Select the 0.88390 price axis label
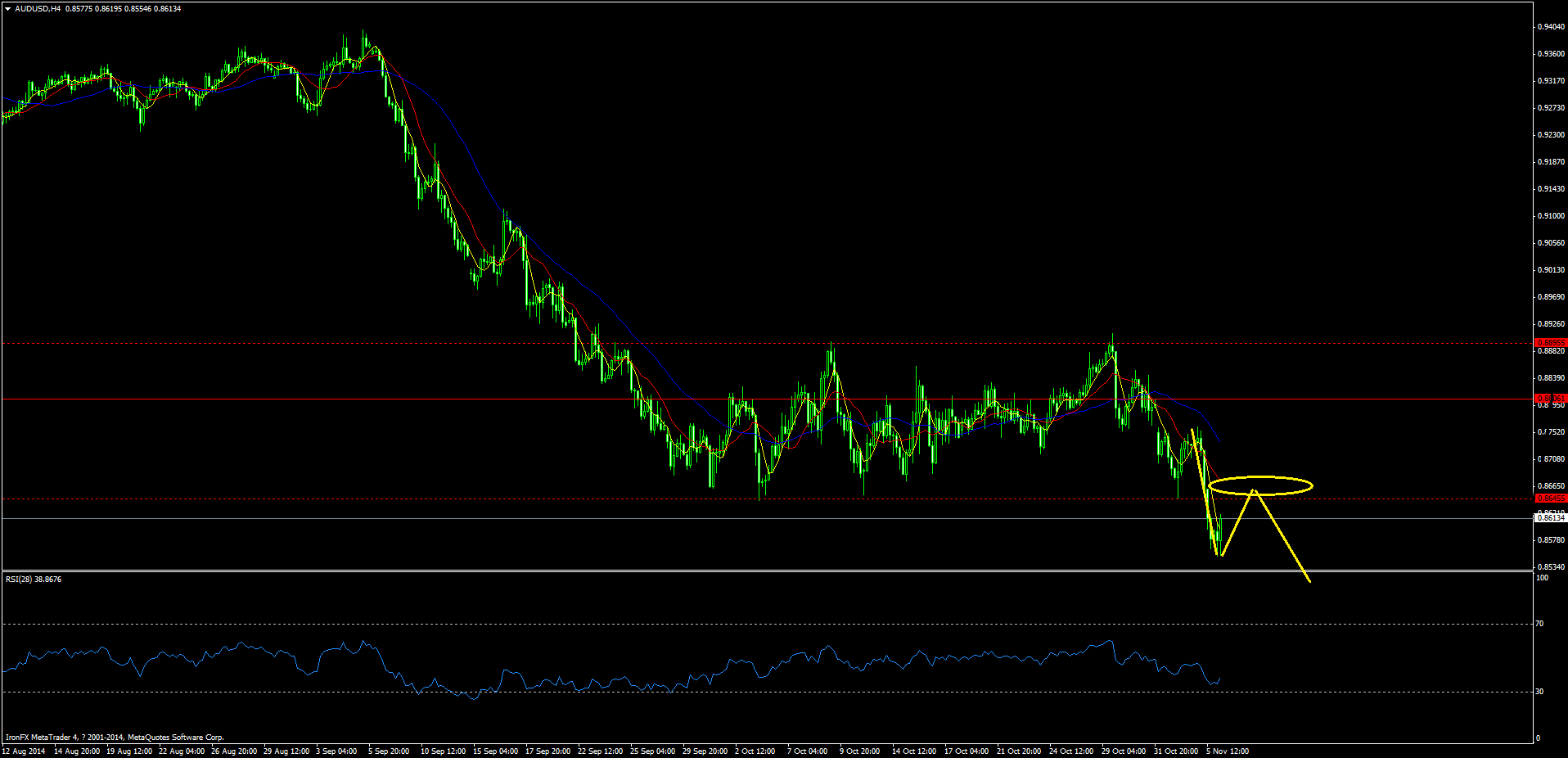 (1551, 378)
